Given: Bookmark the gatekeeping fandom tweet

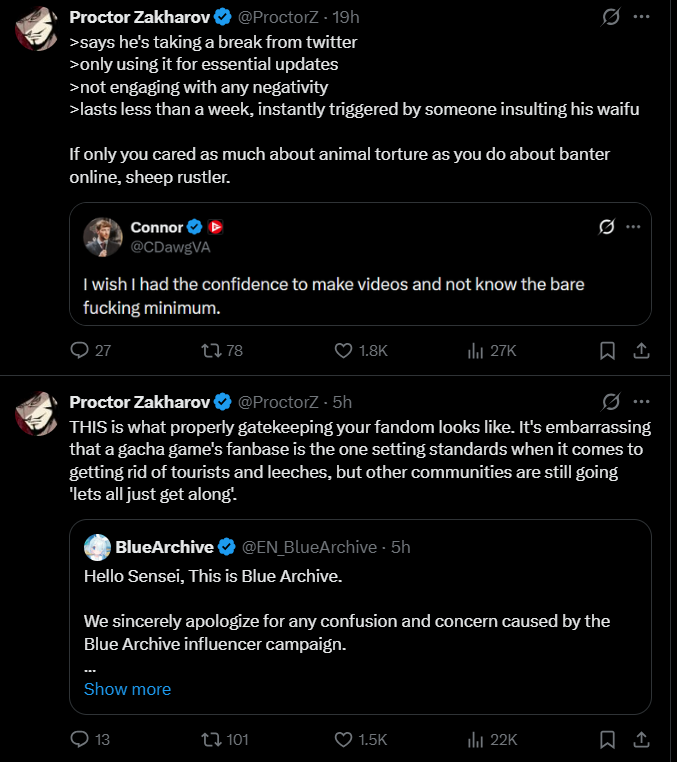Looking at the screenshot, I should click(607, 740).
